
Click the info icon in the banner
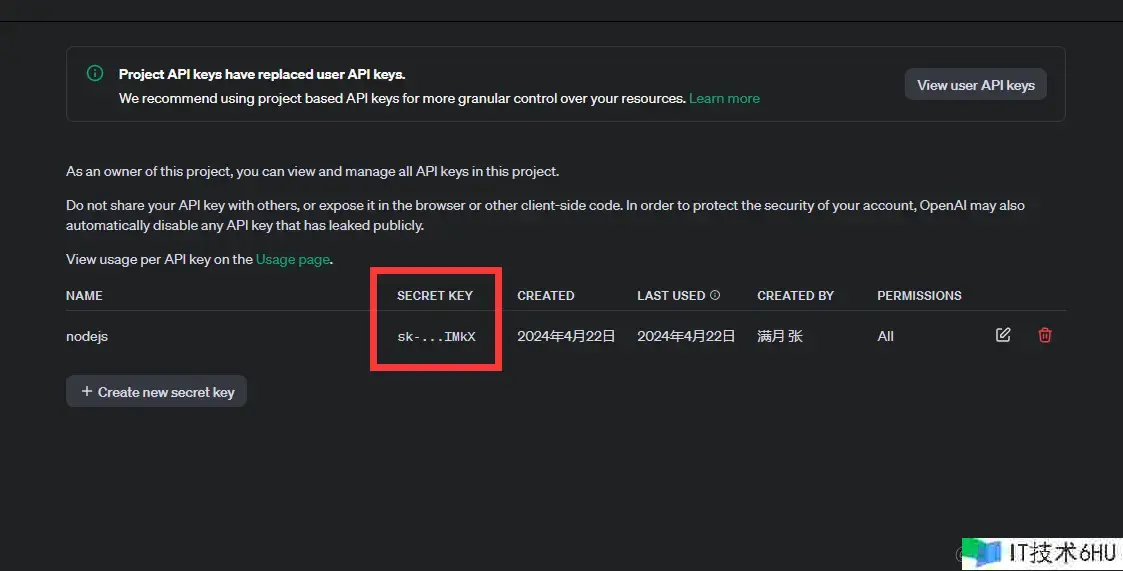click(95, 73)
